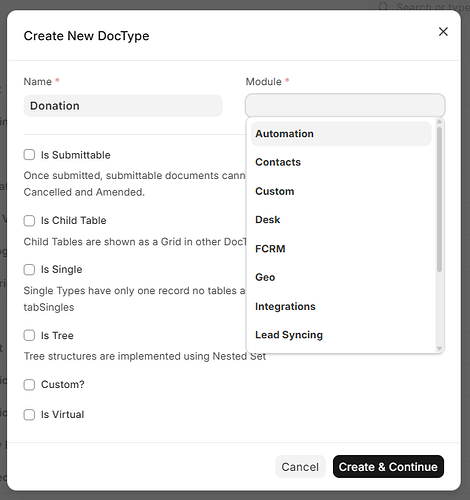Image resolution: width=470 pixels, height=500 pixels.
Task: Select Desk from the module list
Action: [341, 220]
